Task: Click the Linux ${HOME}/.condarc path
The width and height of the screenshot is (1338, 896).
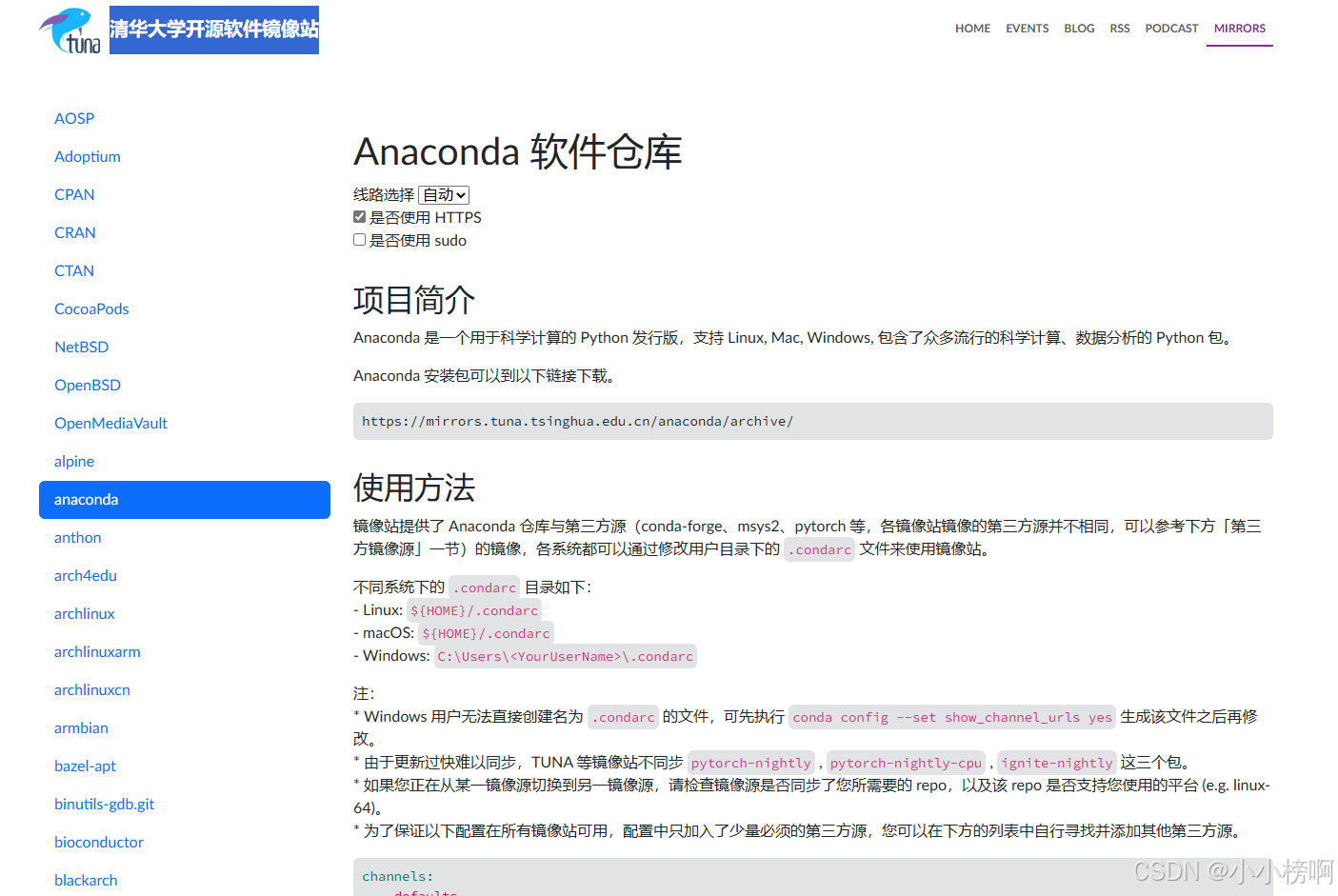Action: tap(474, 610)
